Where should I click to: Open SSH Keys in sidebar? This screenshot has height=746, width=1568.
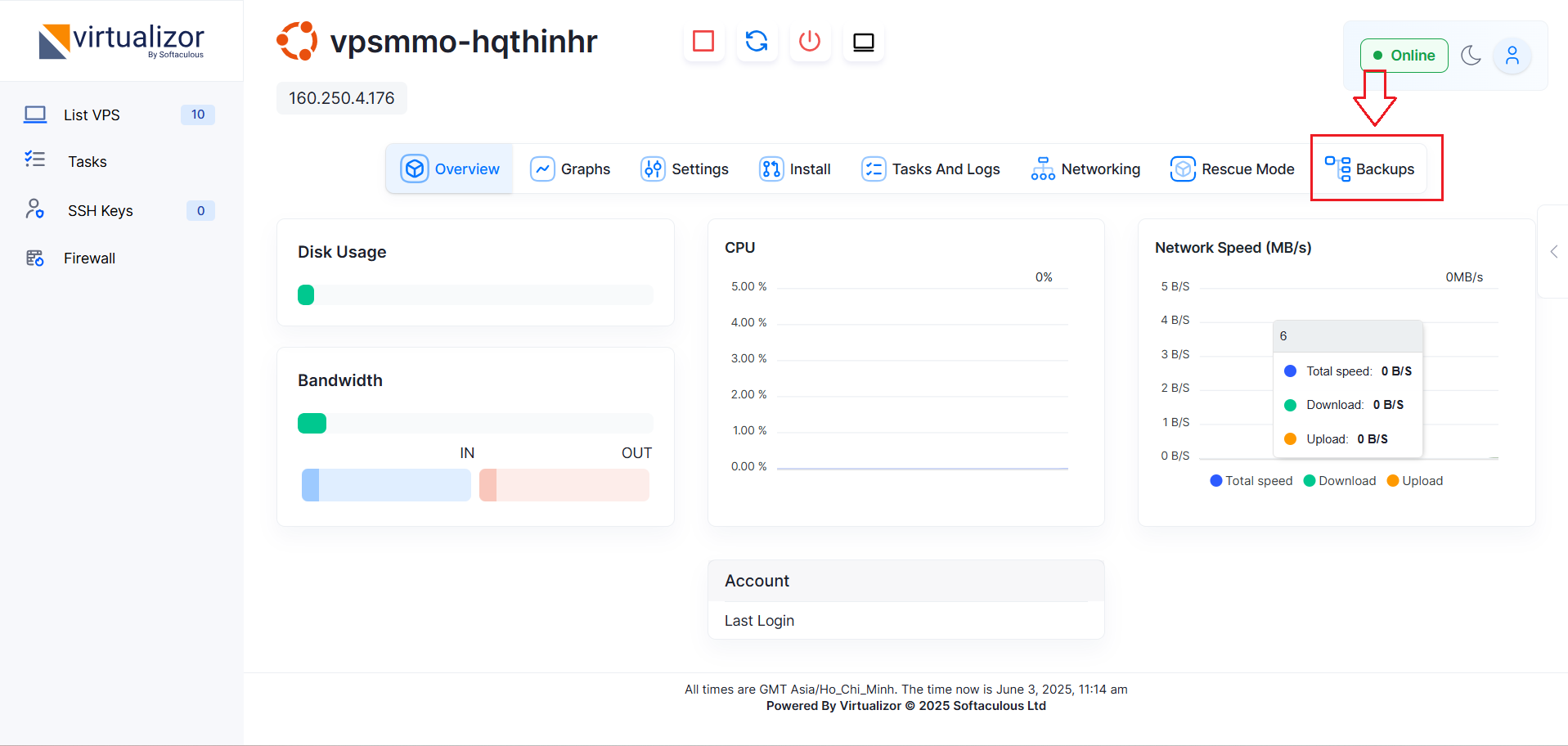click(100, 210)
